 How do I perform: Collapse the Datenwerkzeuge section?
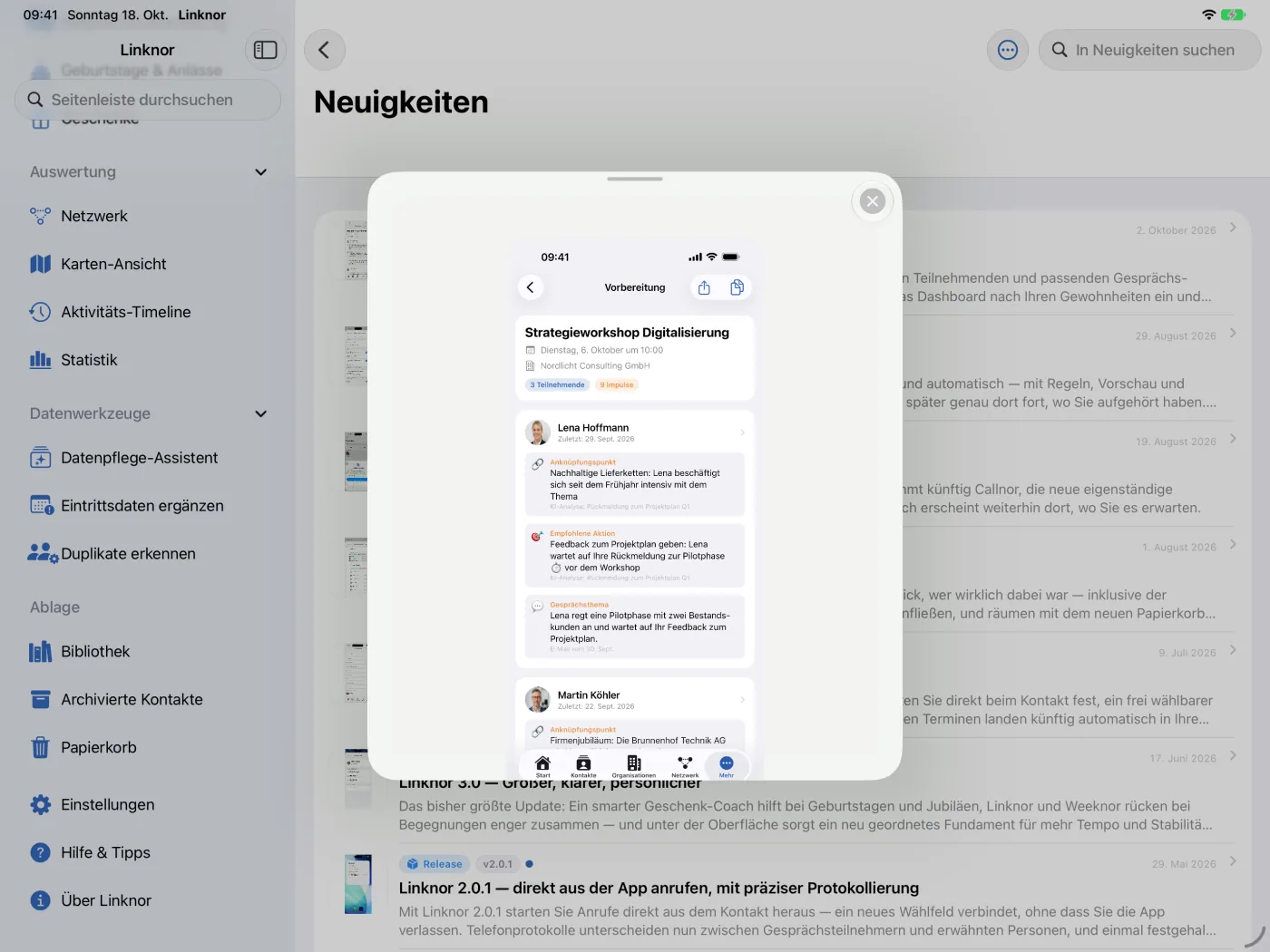tap(261, 413)
